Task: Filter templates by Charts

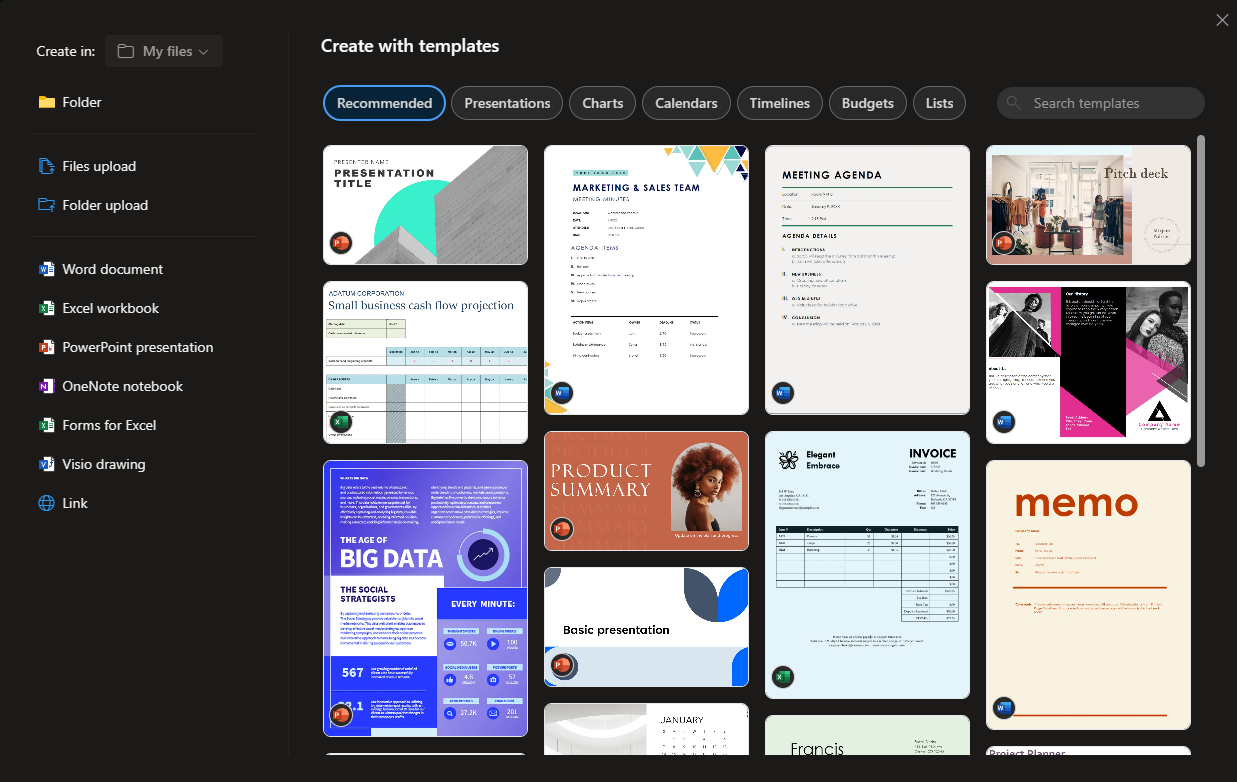Action: click(602, 103)
